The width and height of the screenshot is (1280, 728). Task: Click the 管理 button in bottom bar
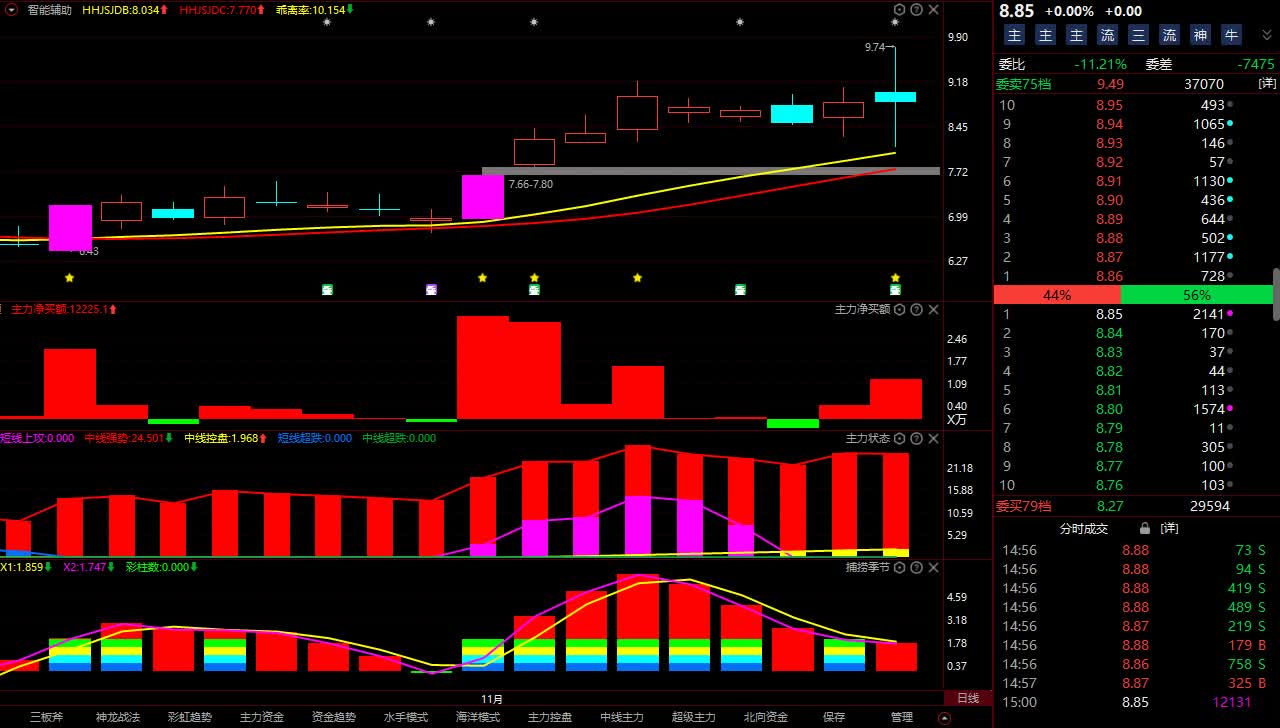(x=902, y=717)
